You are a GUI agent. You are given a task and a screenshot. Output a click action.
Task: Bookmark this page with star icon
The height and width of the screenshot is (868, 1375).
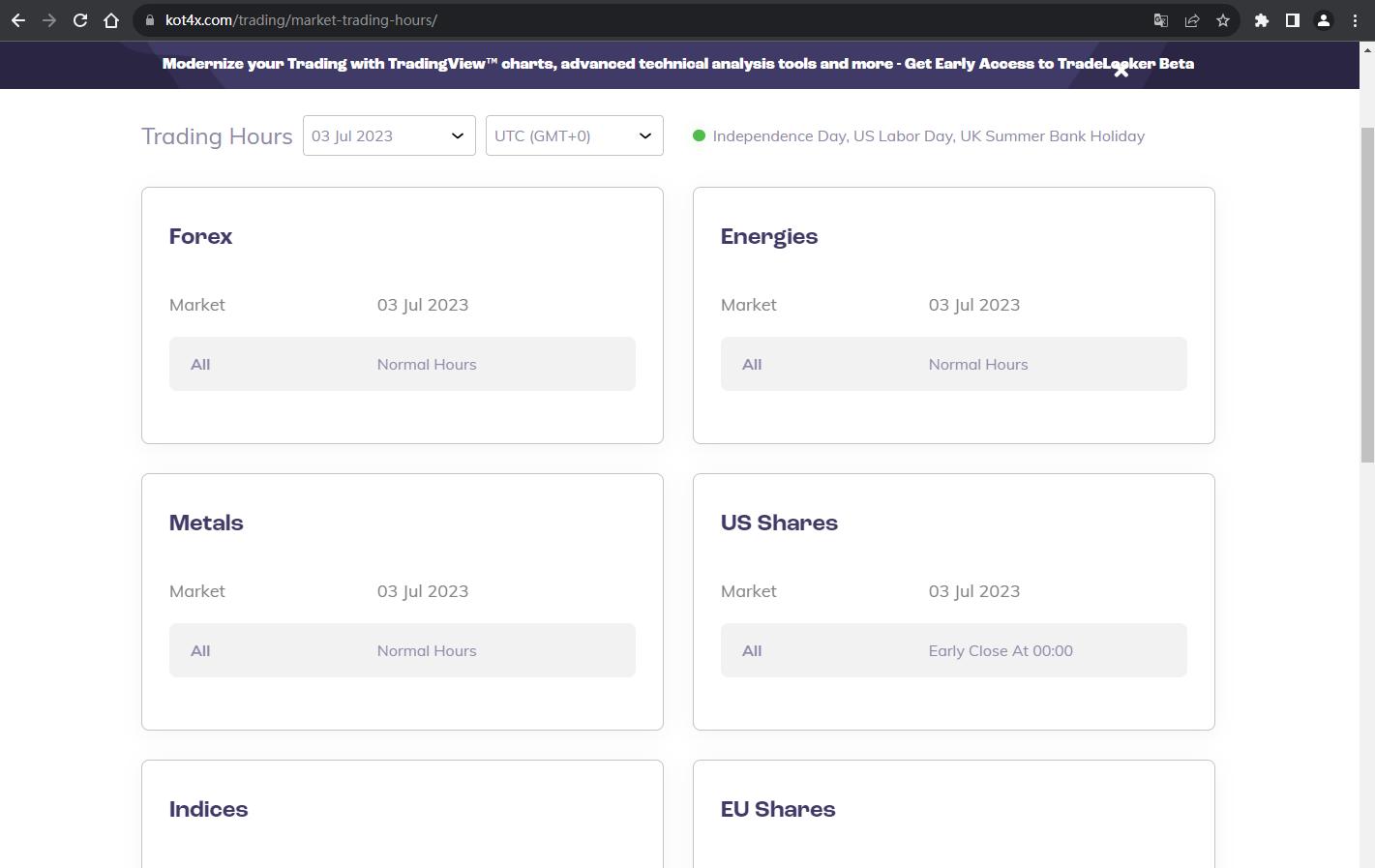pos(1223,20)
